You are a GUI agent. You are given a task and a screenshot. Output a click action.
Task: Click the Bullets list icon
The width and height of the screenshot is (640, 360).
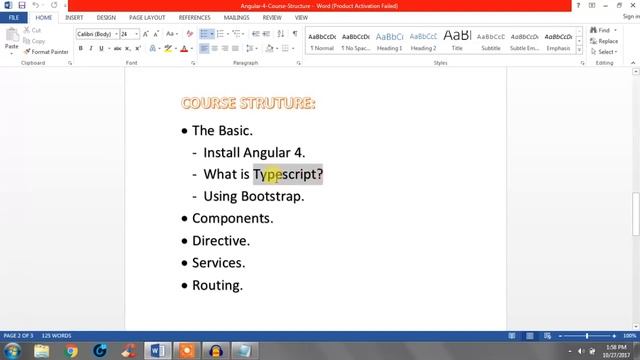tap(204, 34)
